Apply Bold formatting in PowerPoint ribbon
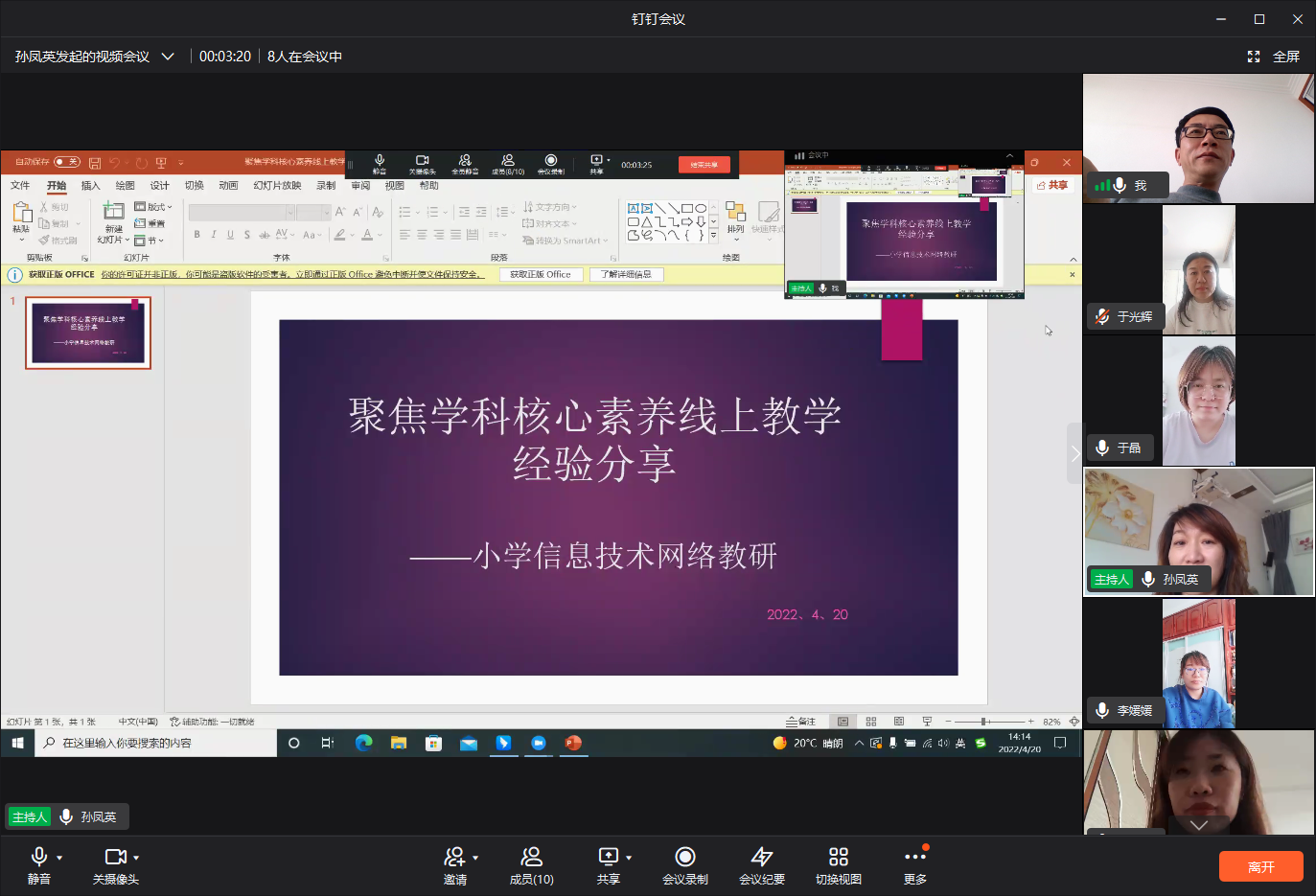The height and width of the screenshot is (896, 1316). coord(196,234)
